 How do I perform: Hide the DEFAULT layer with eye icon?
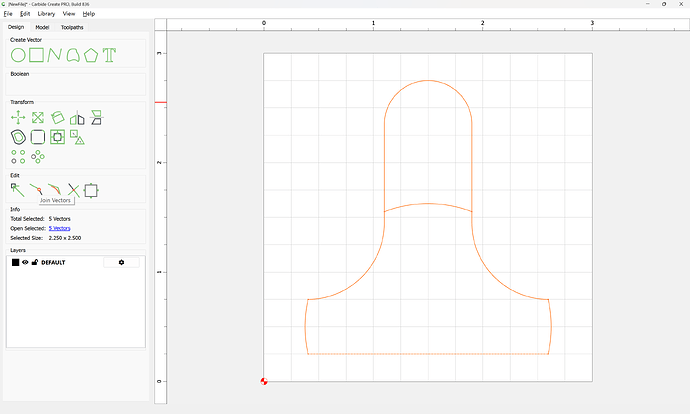pyautogui.click(x=26, y=262)
